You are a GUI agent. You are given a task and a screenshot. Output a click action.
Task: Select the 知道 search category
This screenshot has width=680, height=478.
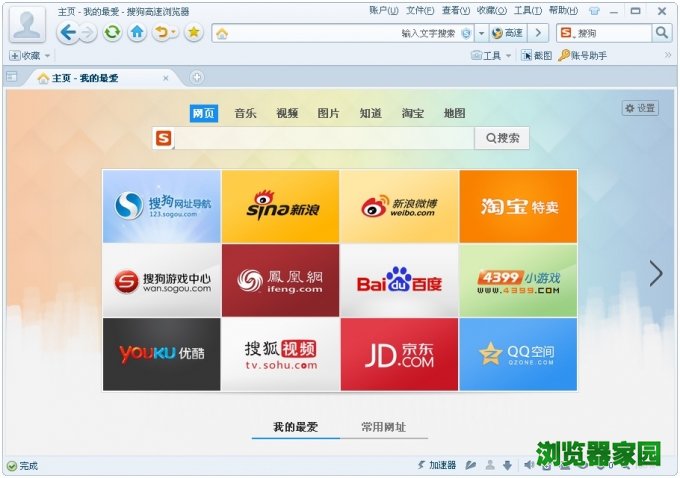pyautogui.click(x=370, y=114)
